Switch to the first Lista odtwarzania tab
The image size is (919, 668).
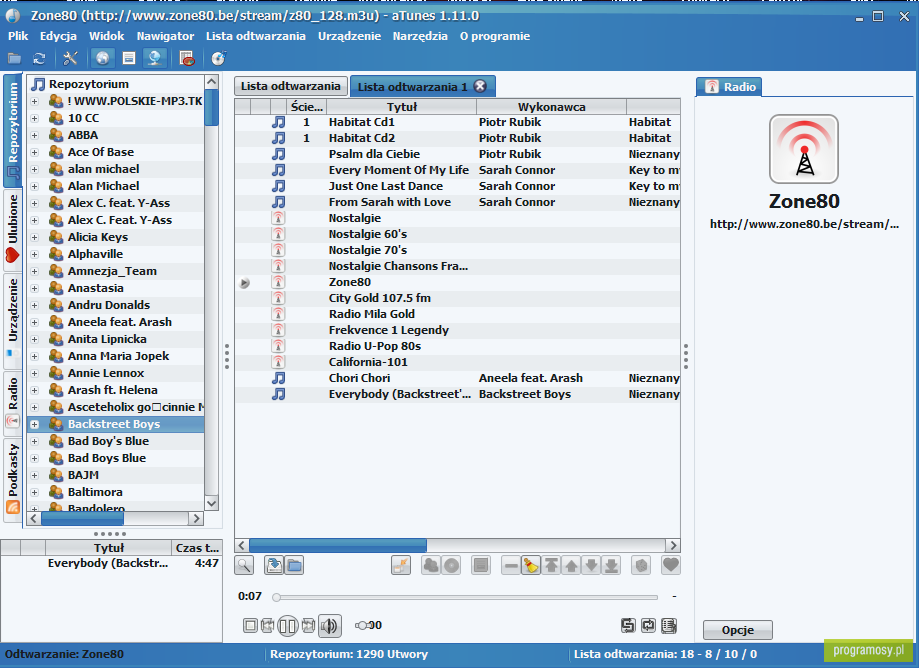click(291, 86)
